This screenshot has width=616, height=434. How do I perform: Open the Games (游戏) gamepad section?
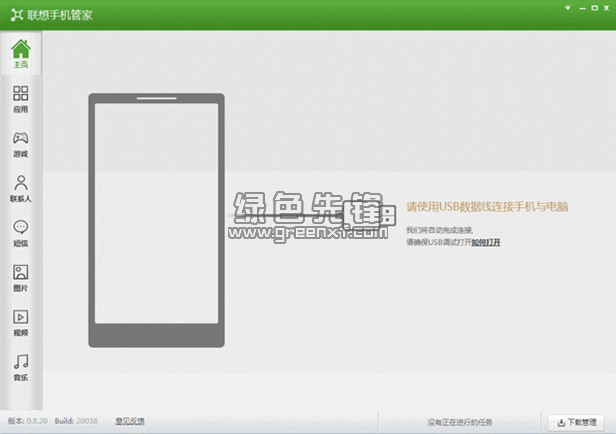tap(21, 144)
